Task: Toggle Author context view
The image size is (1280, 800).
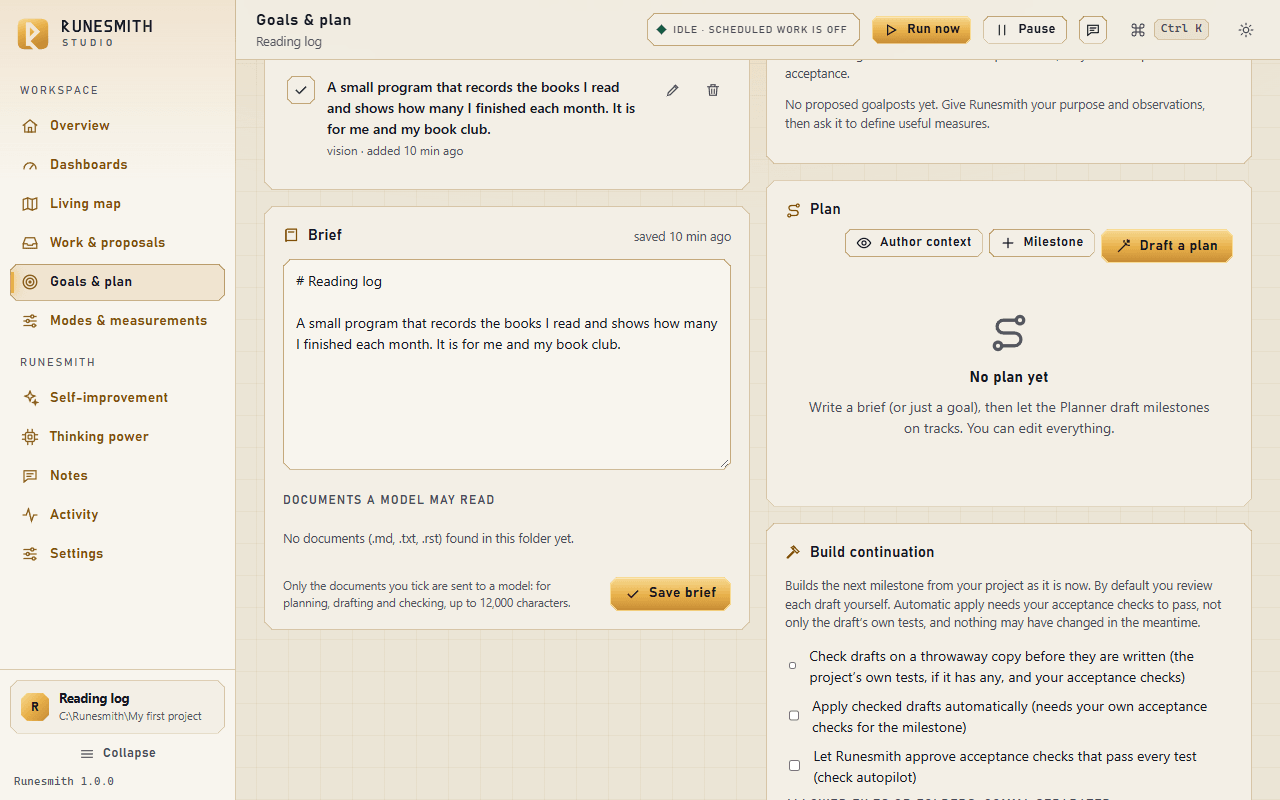Action: 914,242
